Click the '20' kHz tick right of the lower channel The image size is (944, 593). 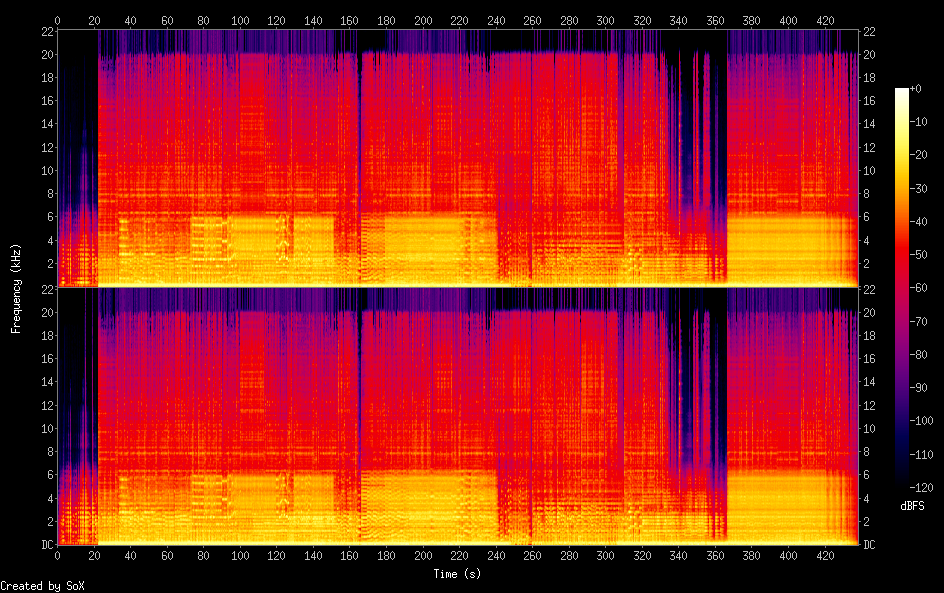tap(870, 312)
